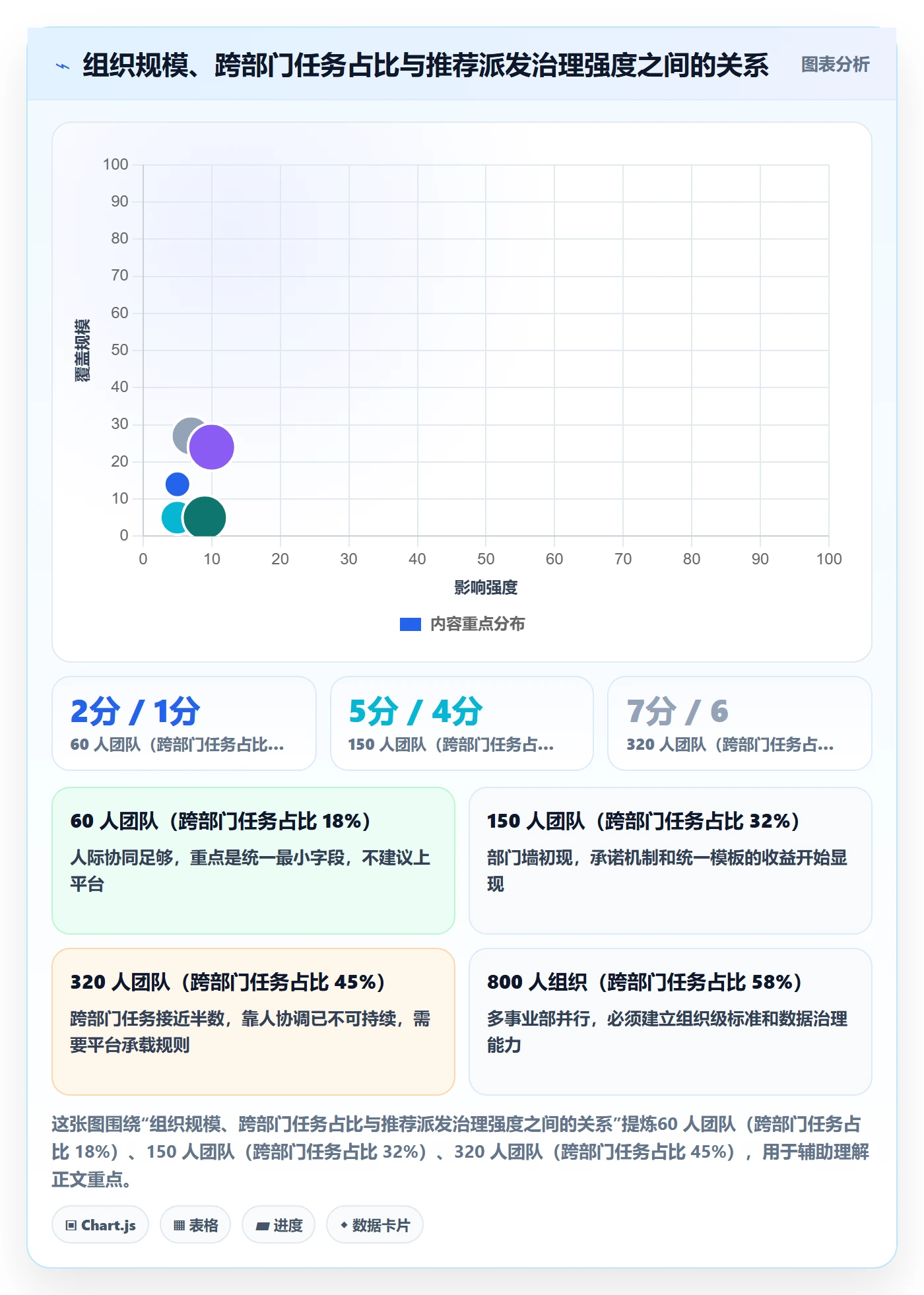
Task: Click the 内容重点分布 legend label
Action: click(x=477, y=624)
